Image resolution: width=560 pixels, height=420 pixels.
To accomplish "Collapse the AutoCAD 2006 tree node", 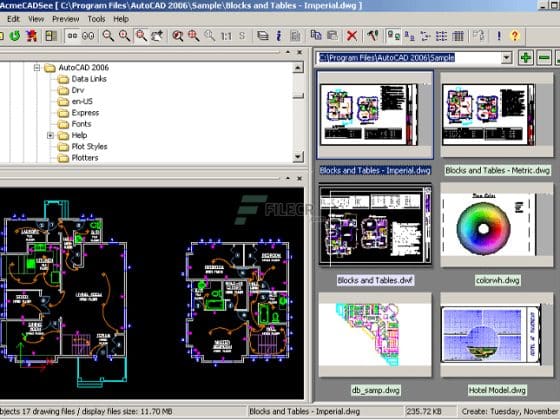I will [37, 67].
